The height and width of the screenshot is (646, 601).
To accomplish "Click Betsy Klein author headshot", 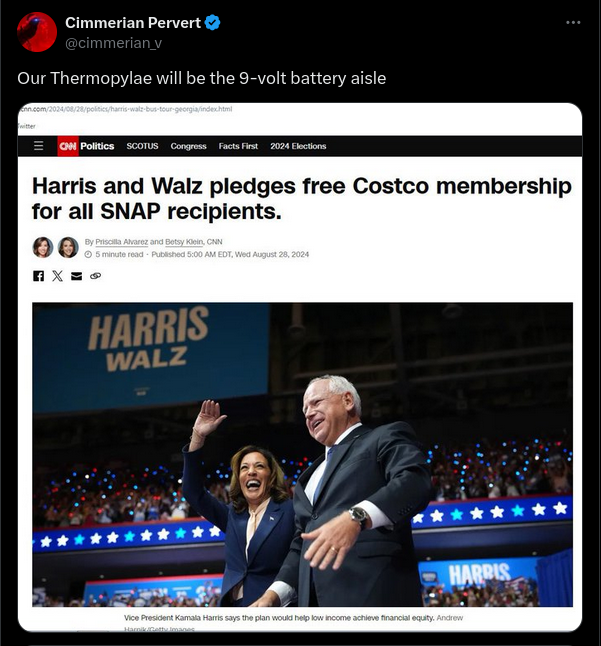I will tap(68, 247).
